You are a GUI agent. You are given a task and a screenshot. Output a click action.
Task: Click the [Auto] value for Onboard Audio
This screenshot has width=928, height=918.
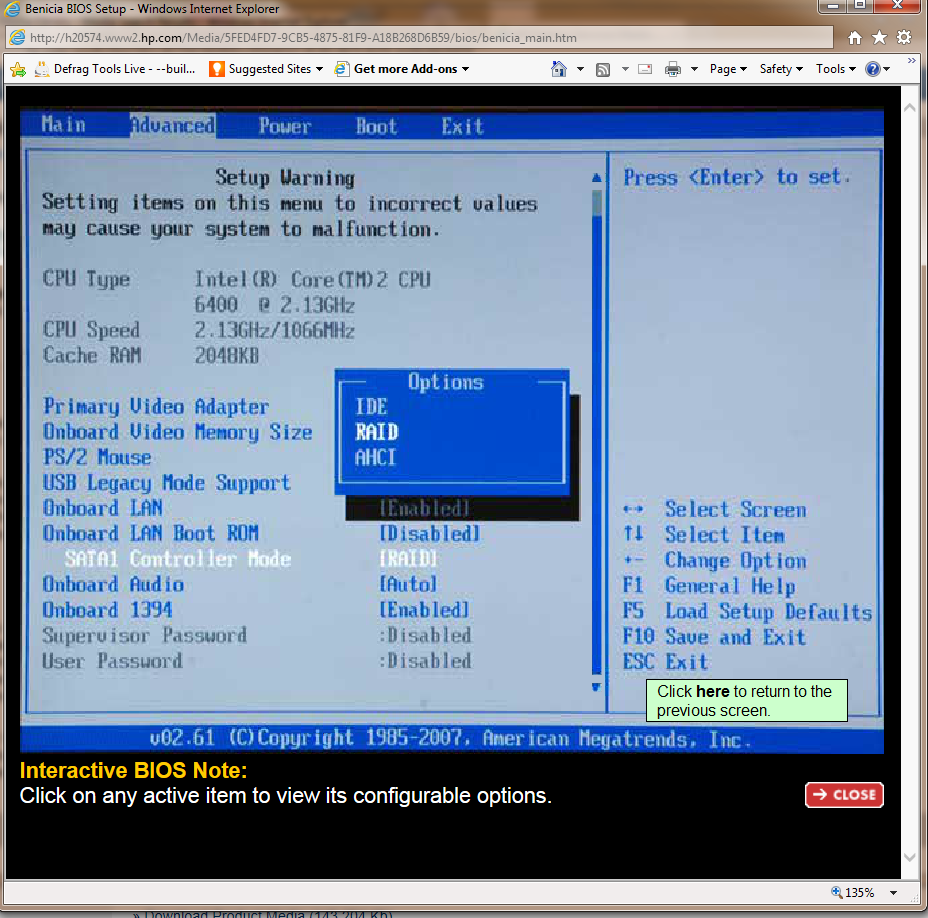408,585
